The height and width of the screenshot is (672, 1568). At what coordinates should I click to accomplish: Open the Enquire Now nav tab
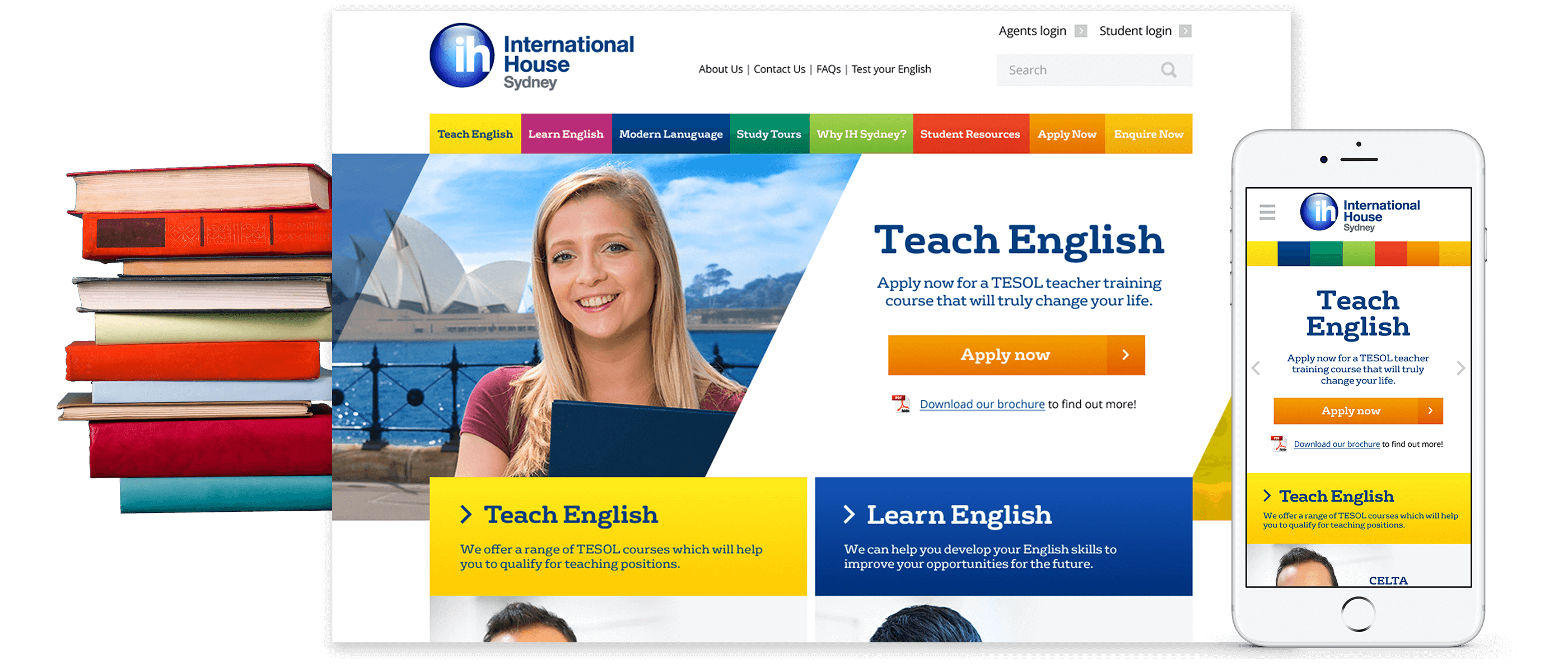(1149, 134)
